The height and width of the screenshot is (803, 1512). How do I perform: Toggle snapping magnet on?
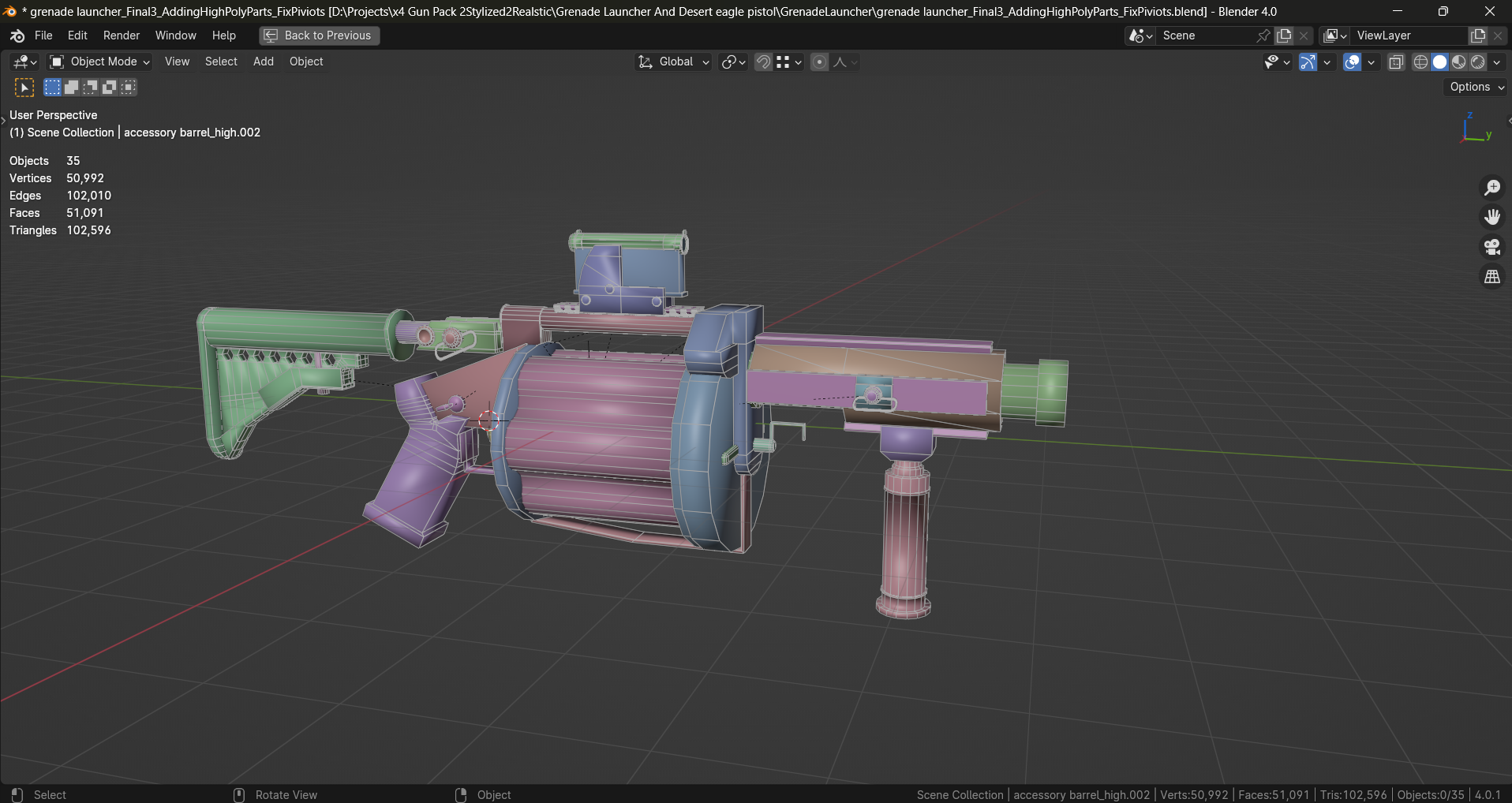[x=763, y=62]
